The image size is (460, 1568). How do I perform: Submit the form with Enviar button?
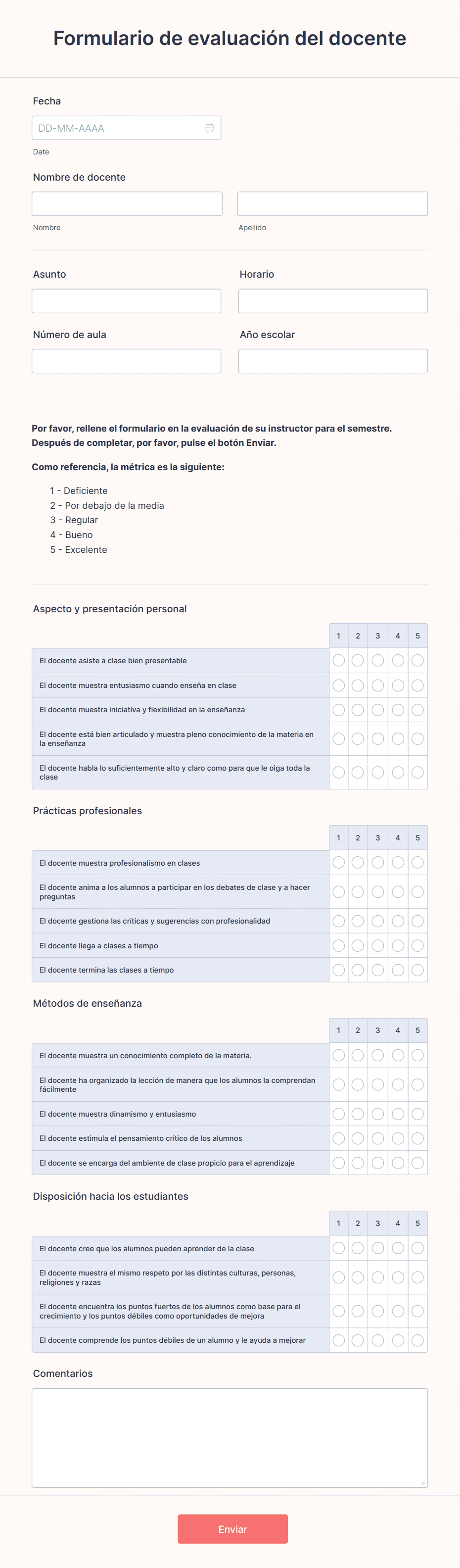(232, 1529)
